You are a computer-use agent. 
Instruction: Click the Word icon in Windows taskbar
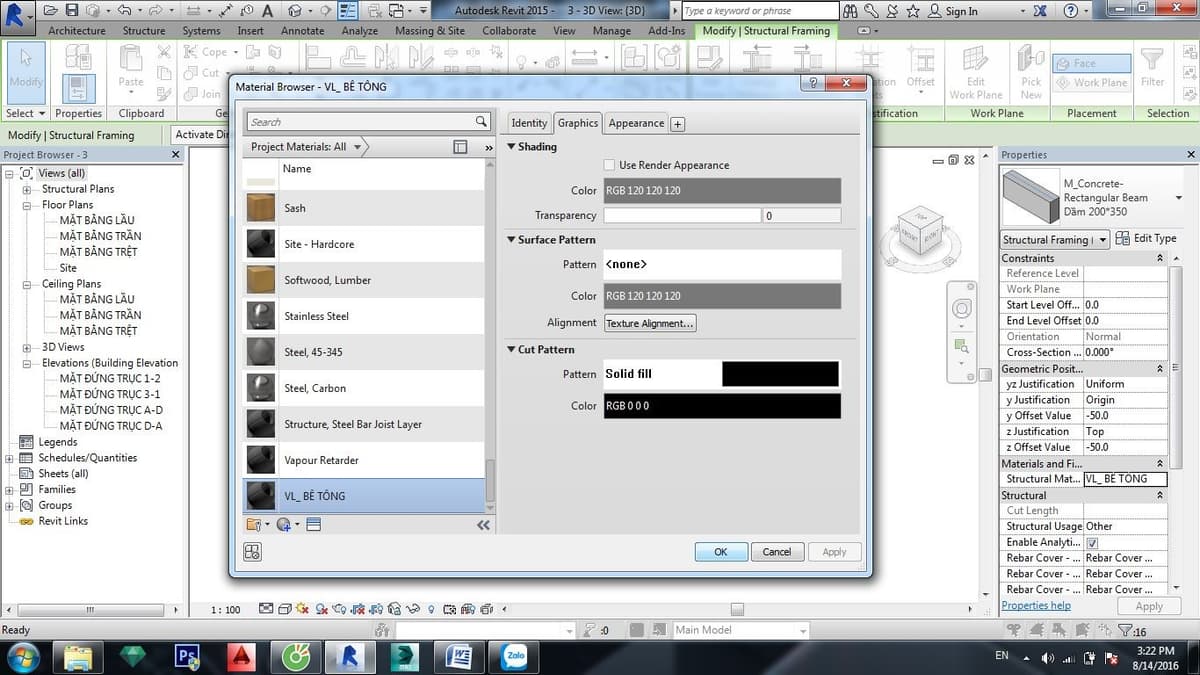tap(461, 656)
